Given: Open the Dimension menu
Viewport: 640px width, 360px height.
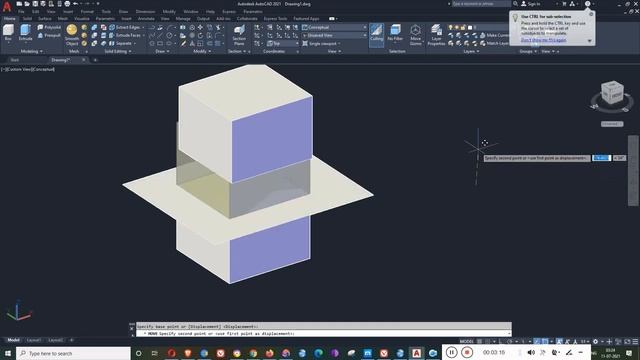Looking at the screenshot, I should point(145,12).
